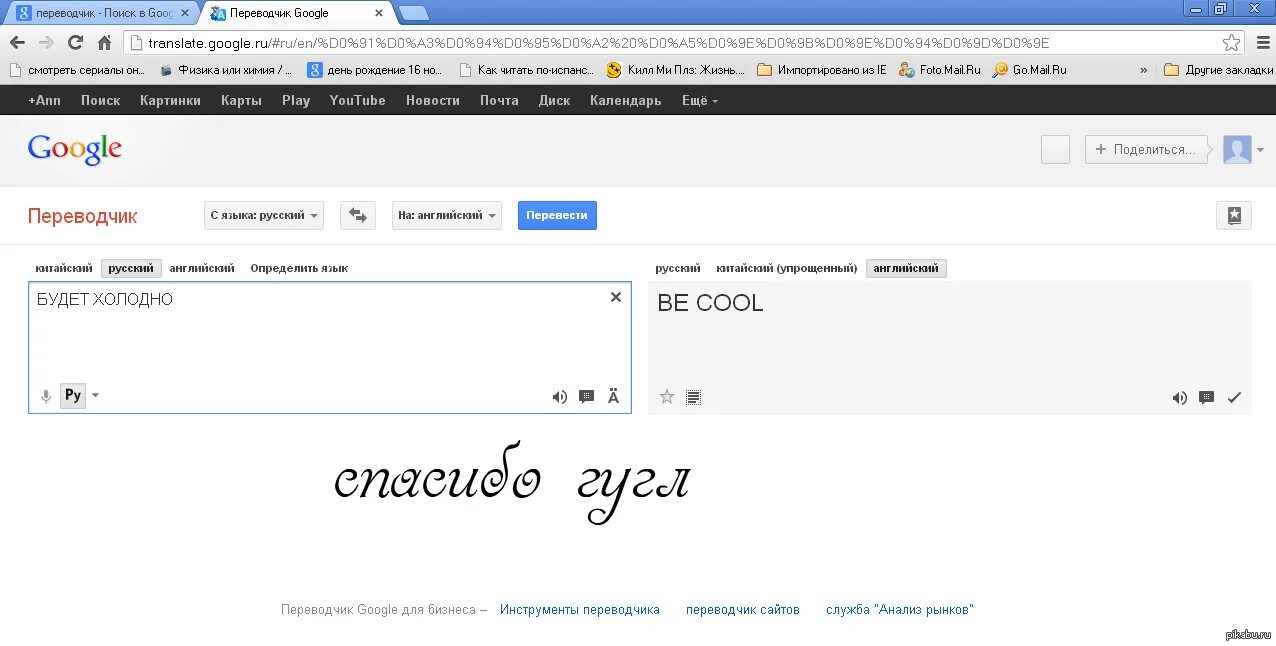Open the account avatar menu
This screenshot has width=1276, height=646.
pos(1243,150)
